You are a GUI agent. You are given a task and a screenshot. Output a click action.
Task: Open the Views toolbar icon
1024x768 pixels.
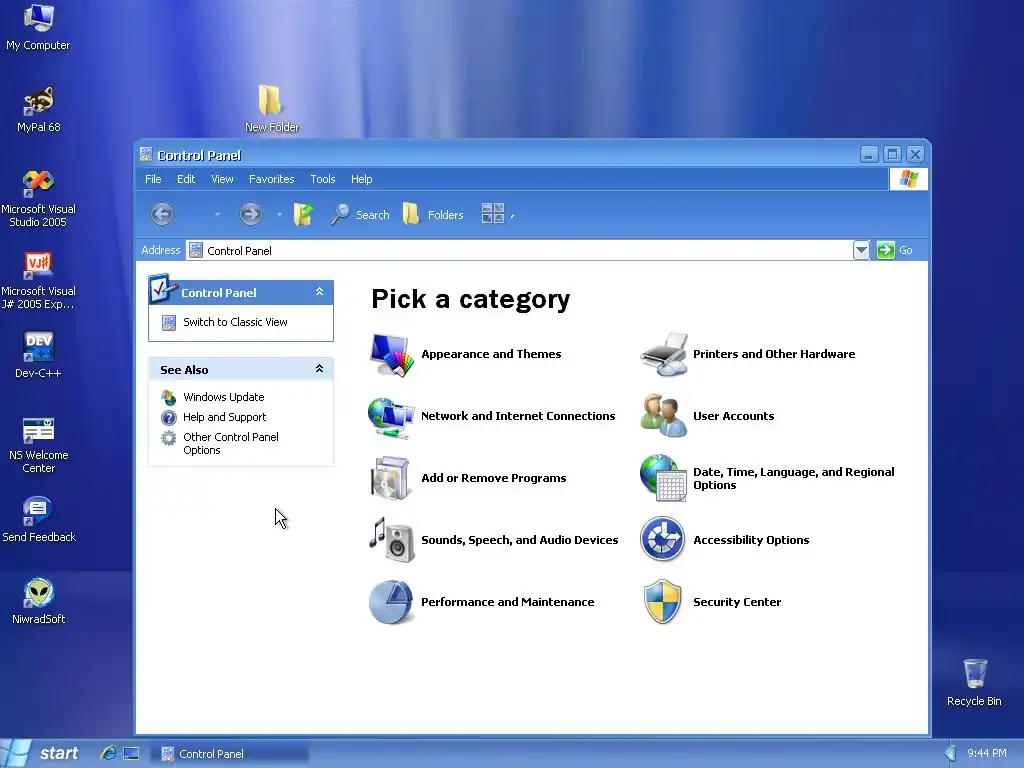click(493, 214)
